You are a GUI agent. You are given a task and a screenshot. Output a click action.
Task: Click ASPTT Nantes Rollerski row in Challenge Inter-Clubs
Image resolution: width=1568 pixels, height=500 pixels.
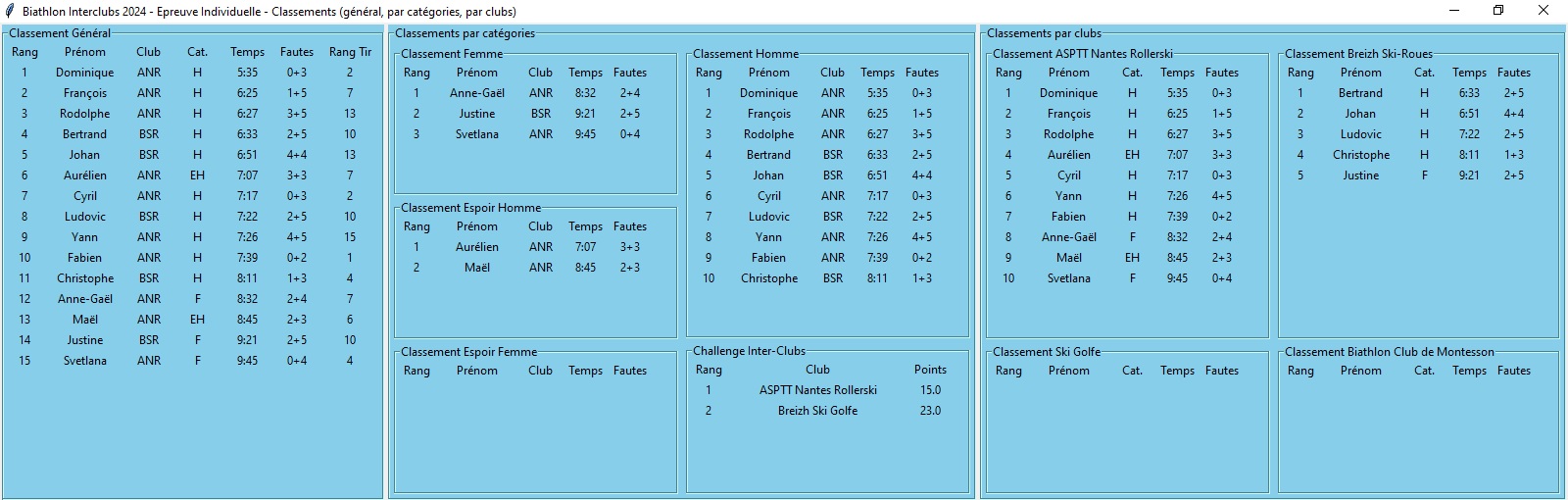[x=817, y=390]
